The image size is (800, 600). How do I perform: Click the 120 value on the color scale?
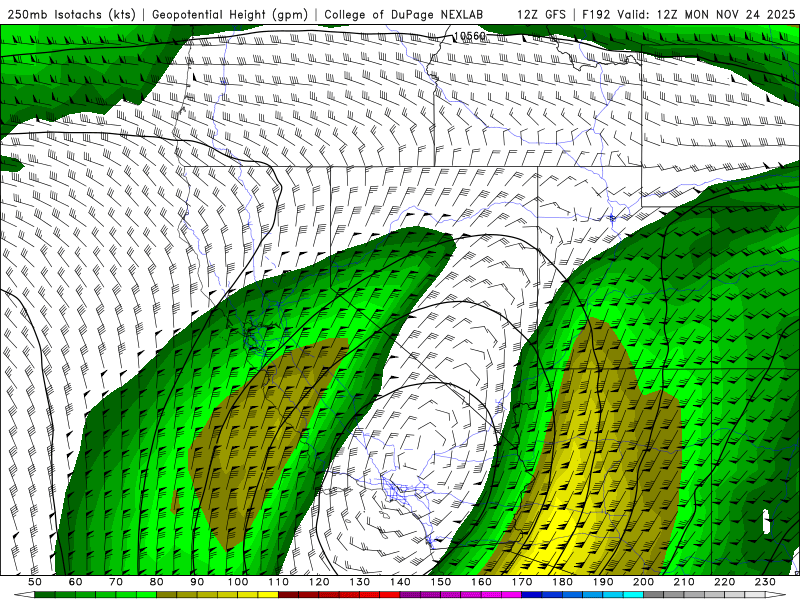pyautogui.click(x=319, y=582)
